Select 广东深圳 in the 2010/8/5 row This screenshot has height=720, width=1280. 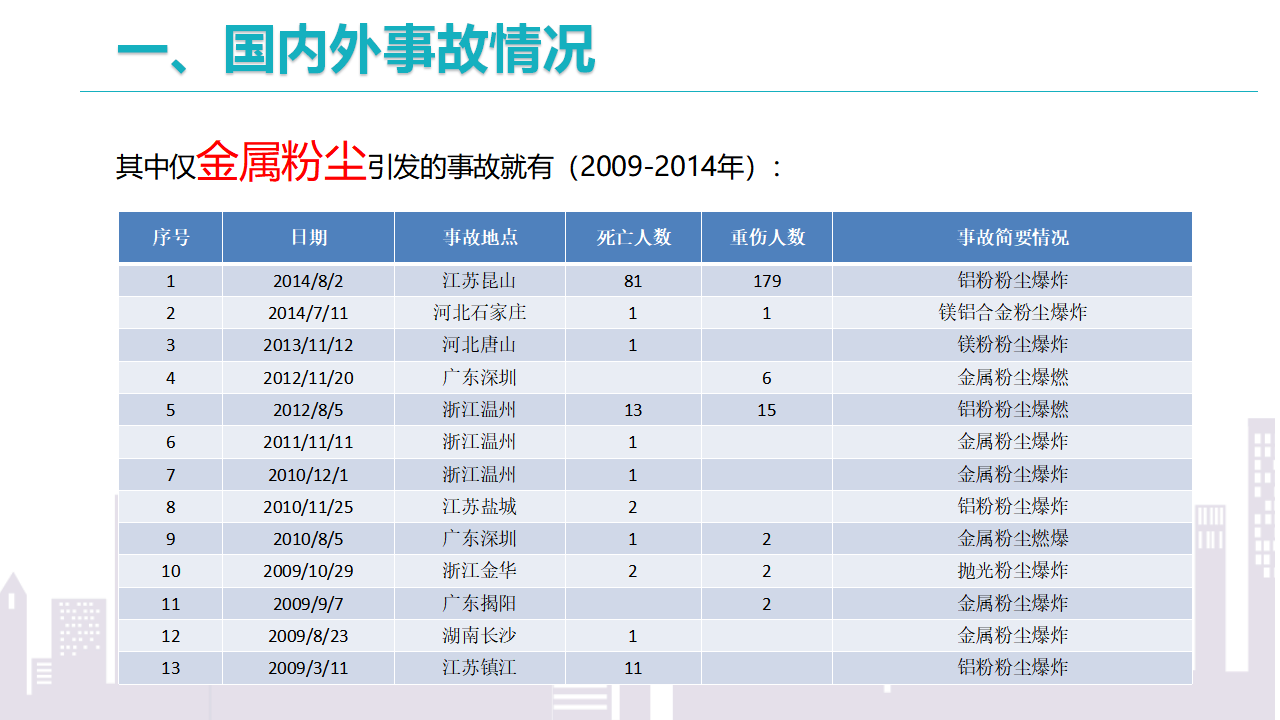click(x=480, y=539)
